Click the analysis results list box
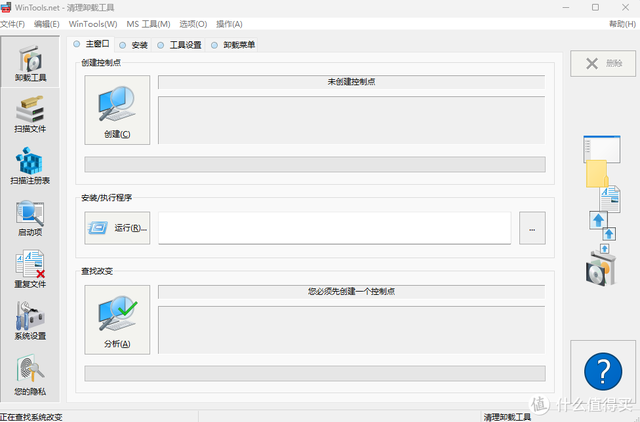Viewport: 640px width, 422px height. click(351, 330)
